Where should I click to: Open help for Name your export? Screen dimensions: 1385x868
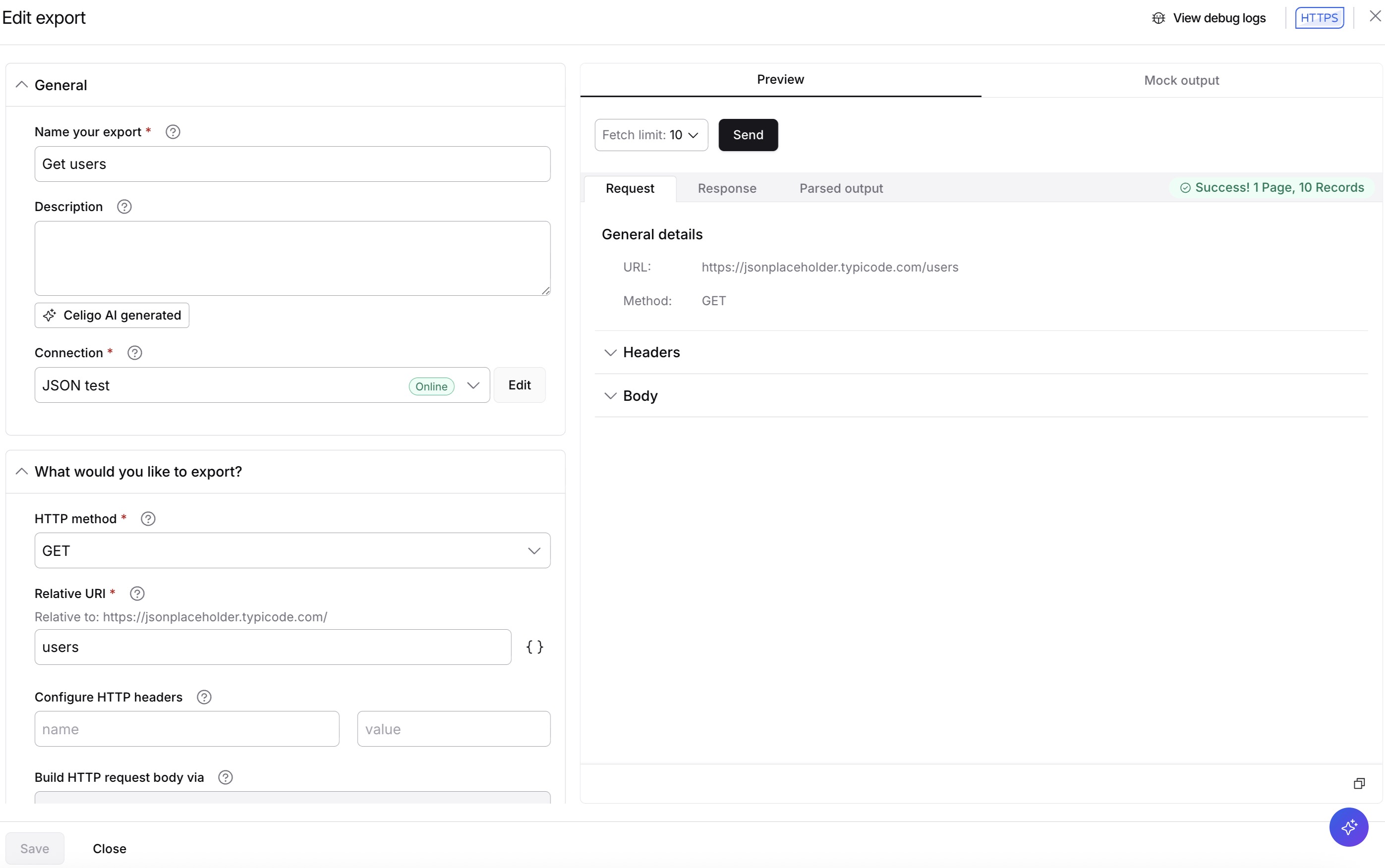click(173, 132)
